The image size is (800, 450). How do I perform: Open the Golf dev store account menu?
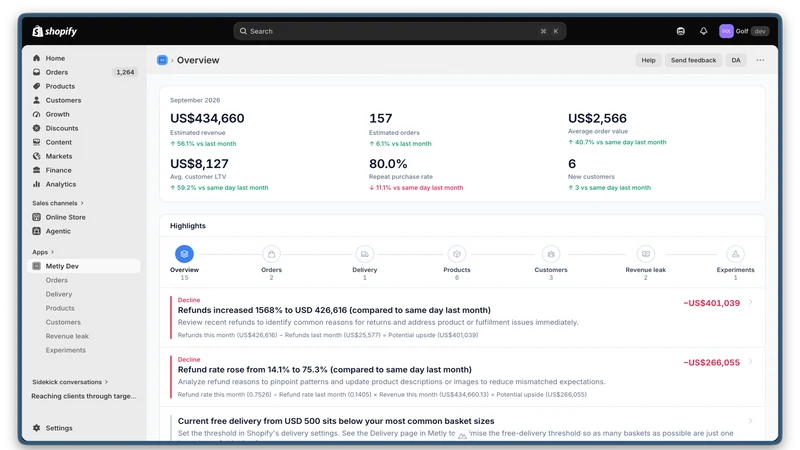[743, 31]
